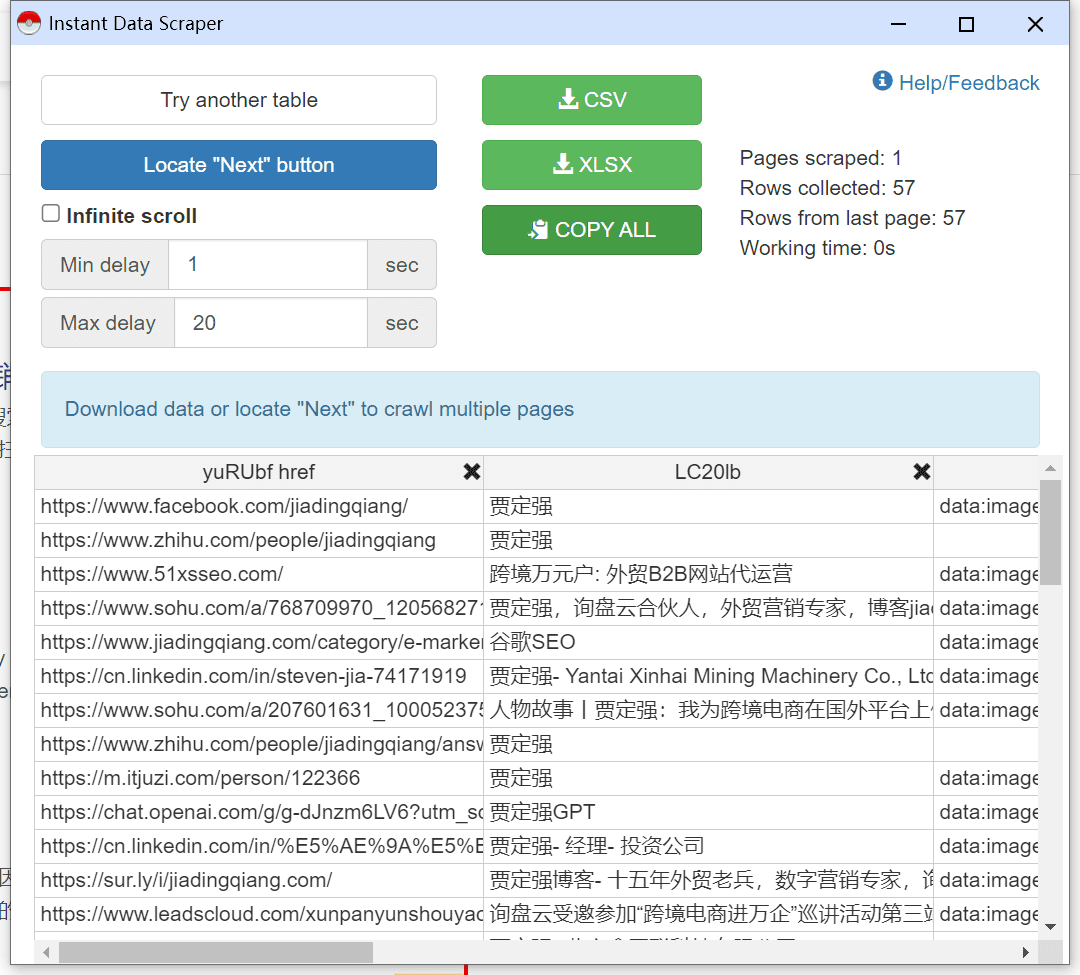Enable the Infinite scroll checkbox
Screen dimensions: 1080x975
click(51, 214)
